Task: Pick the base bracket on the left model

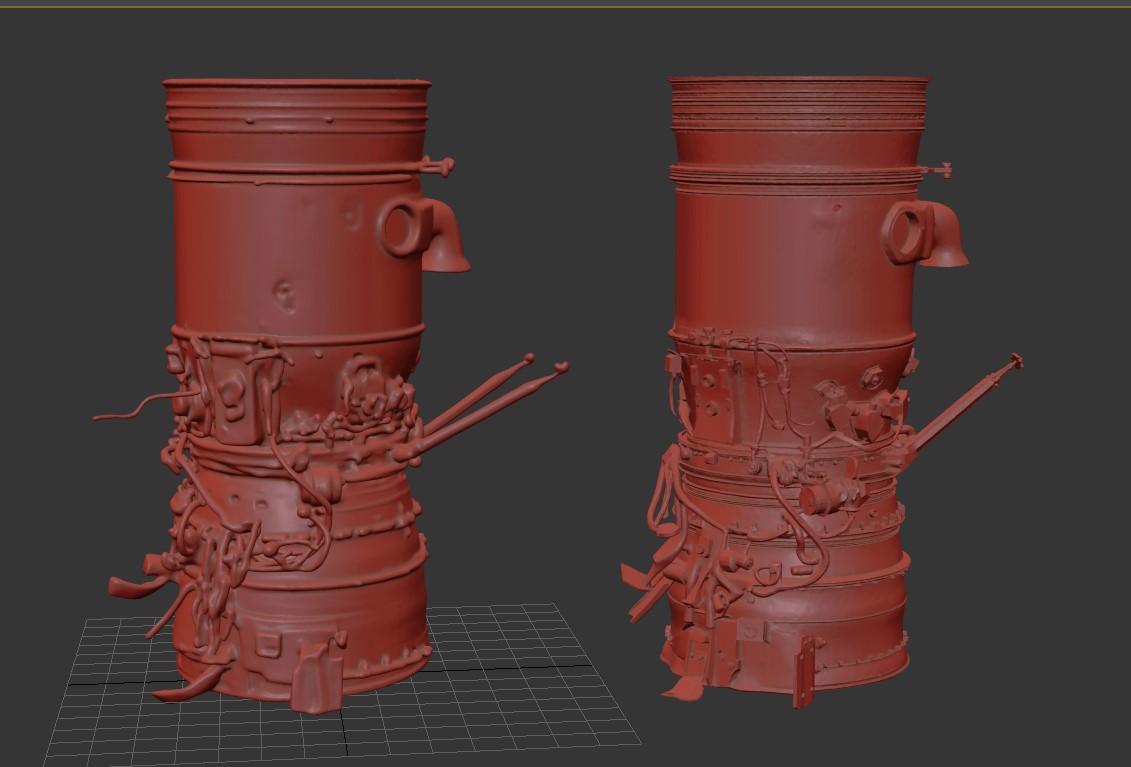Action: point(316,675)
